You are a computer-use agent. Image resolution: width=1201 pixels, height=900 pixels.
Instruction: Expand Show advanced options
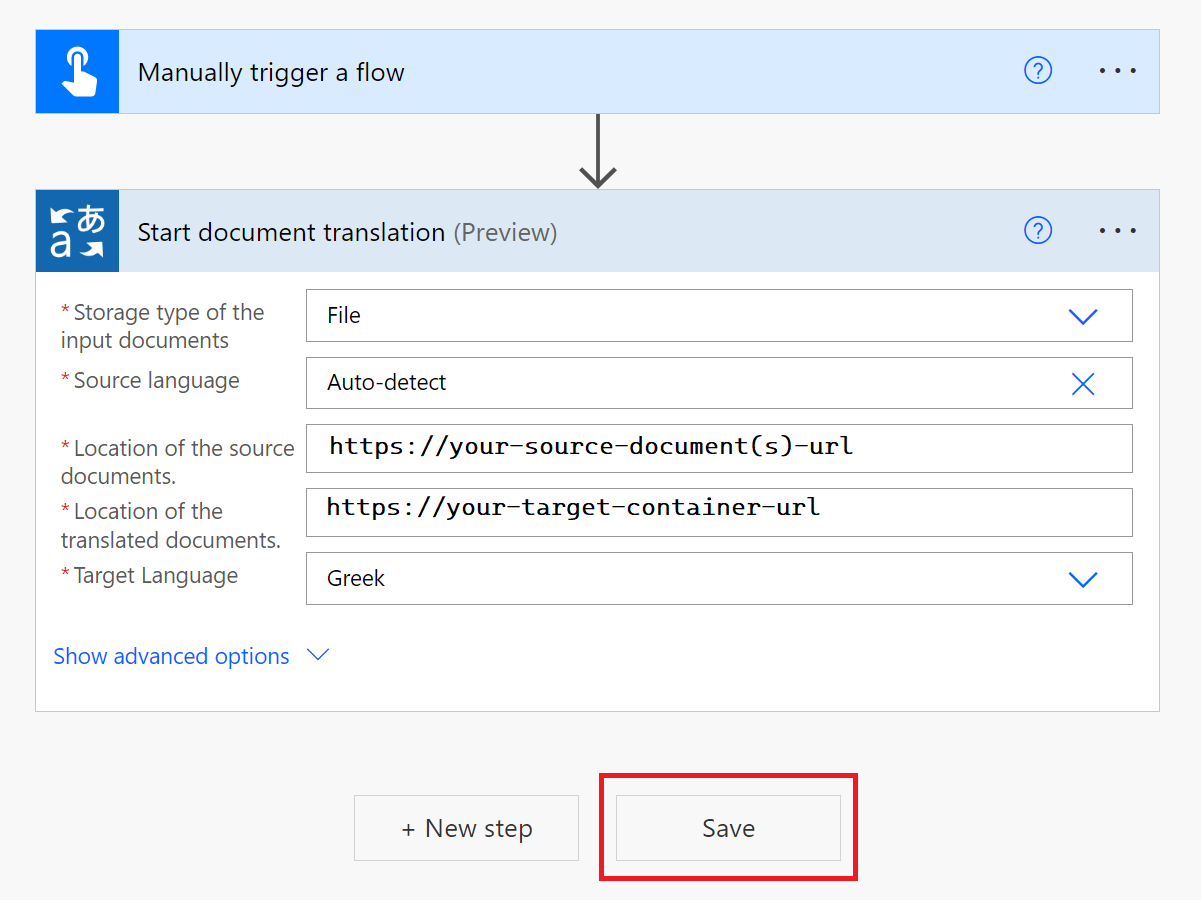pyautogui.click(x=317, y=655)
